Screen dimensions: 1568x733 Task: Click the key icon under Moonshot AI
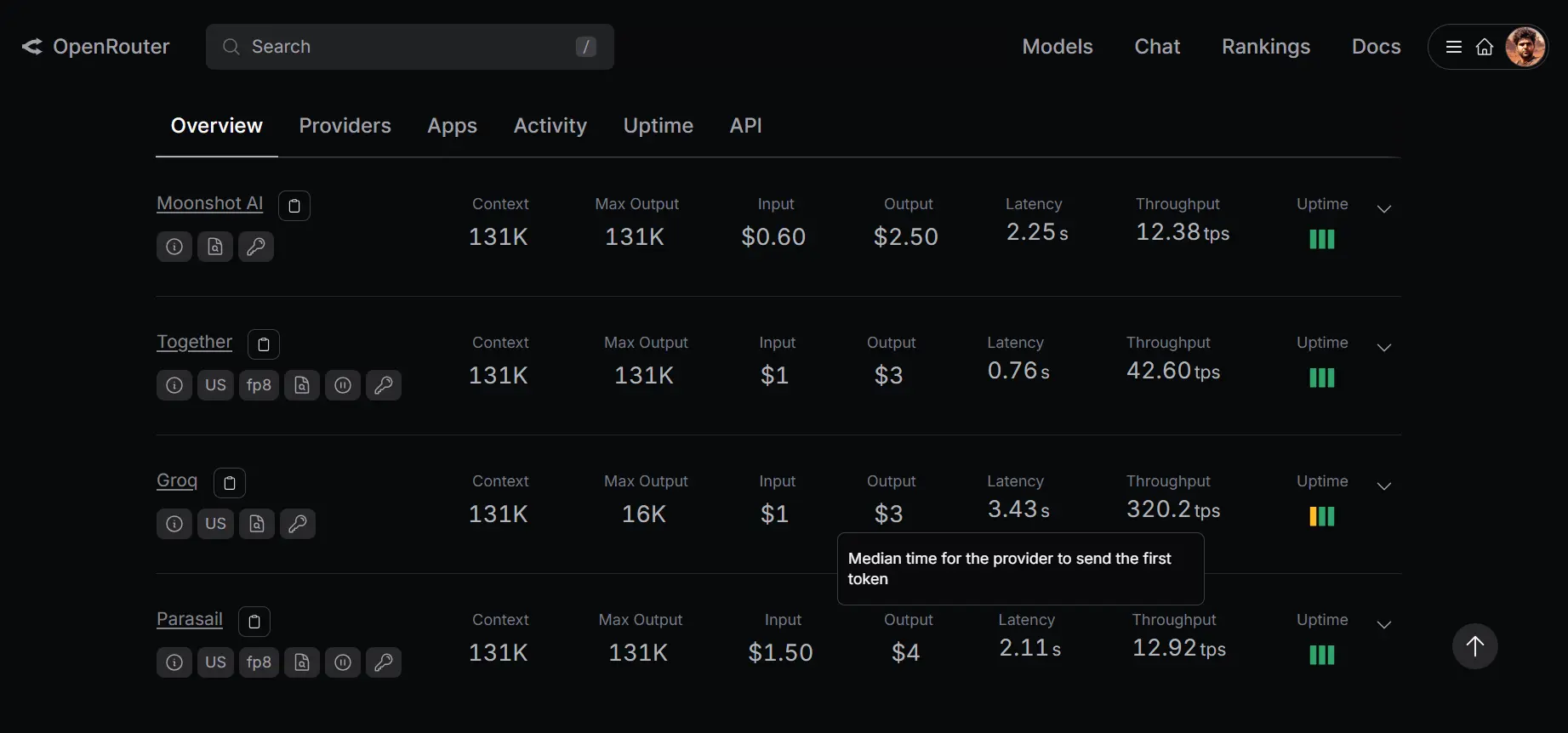(256, 247)
